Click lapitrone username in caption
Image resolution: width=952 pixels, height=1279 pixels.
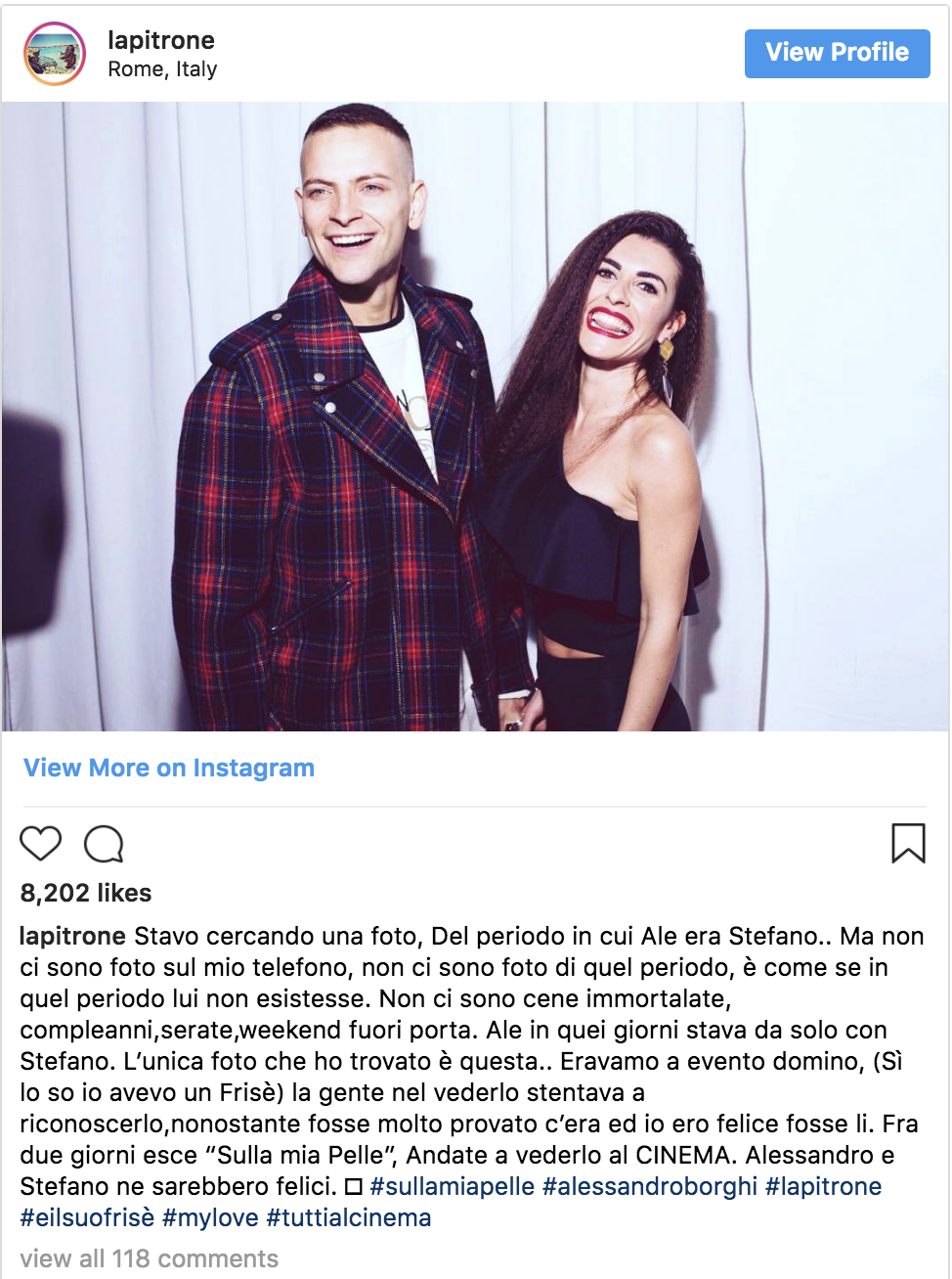tap(73, 937)
